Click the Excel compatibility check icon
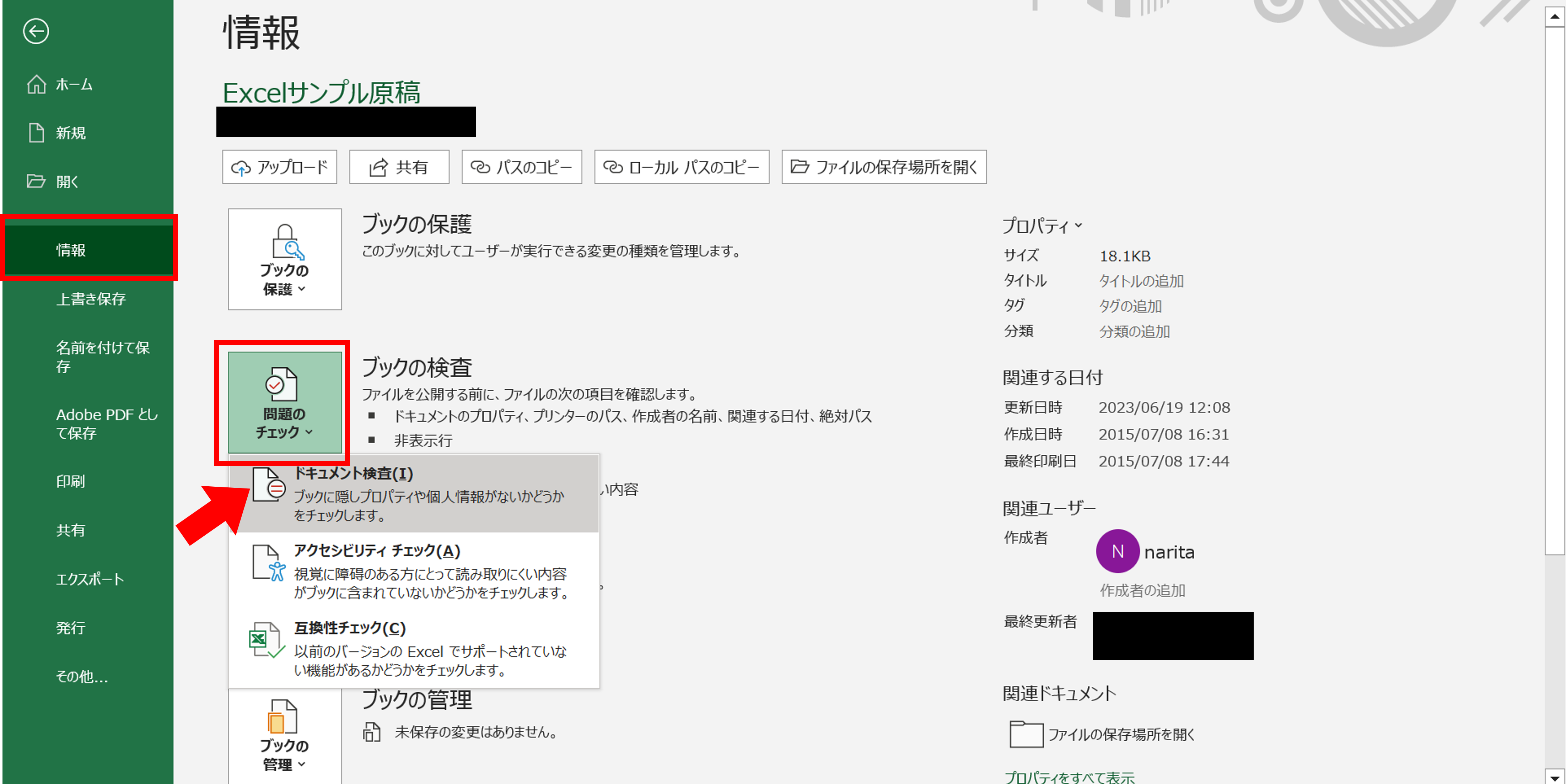The image size is (1566, 784). click(267, 639)
